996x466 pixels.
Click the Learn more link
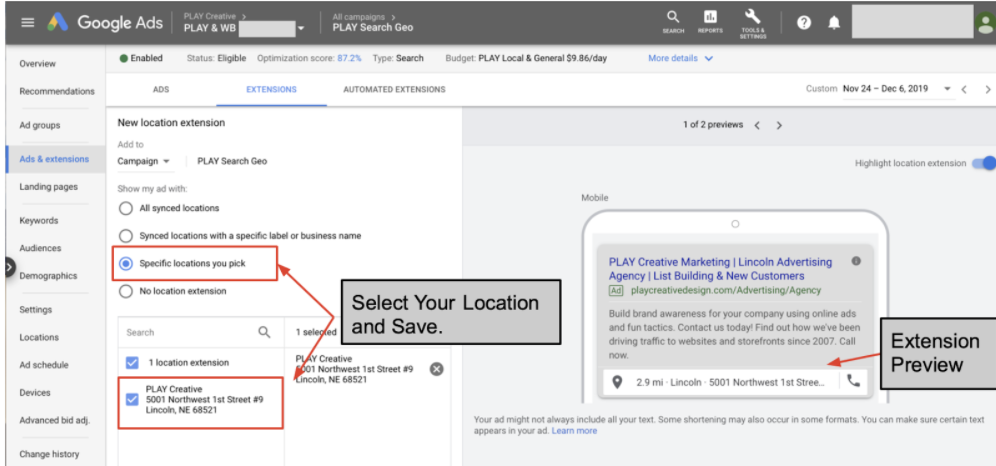tap(574, 431)
